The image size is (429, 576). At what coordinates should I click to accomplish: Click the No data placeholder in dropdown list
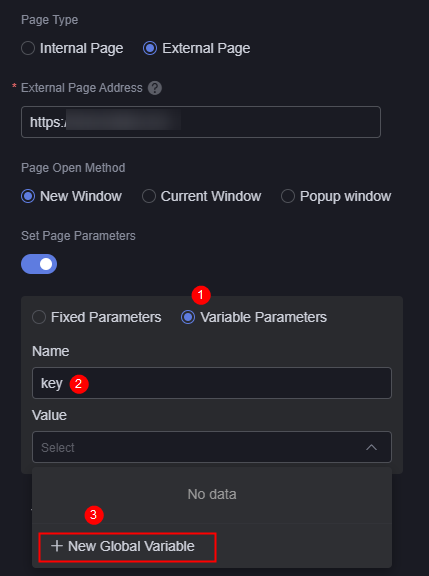click(x=212, y=494)
